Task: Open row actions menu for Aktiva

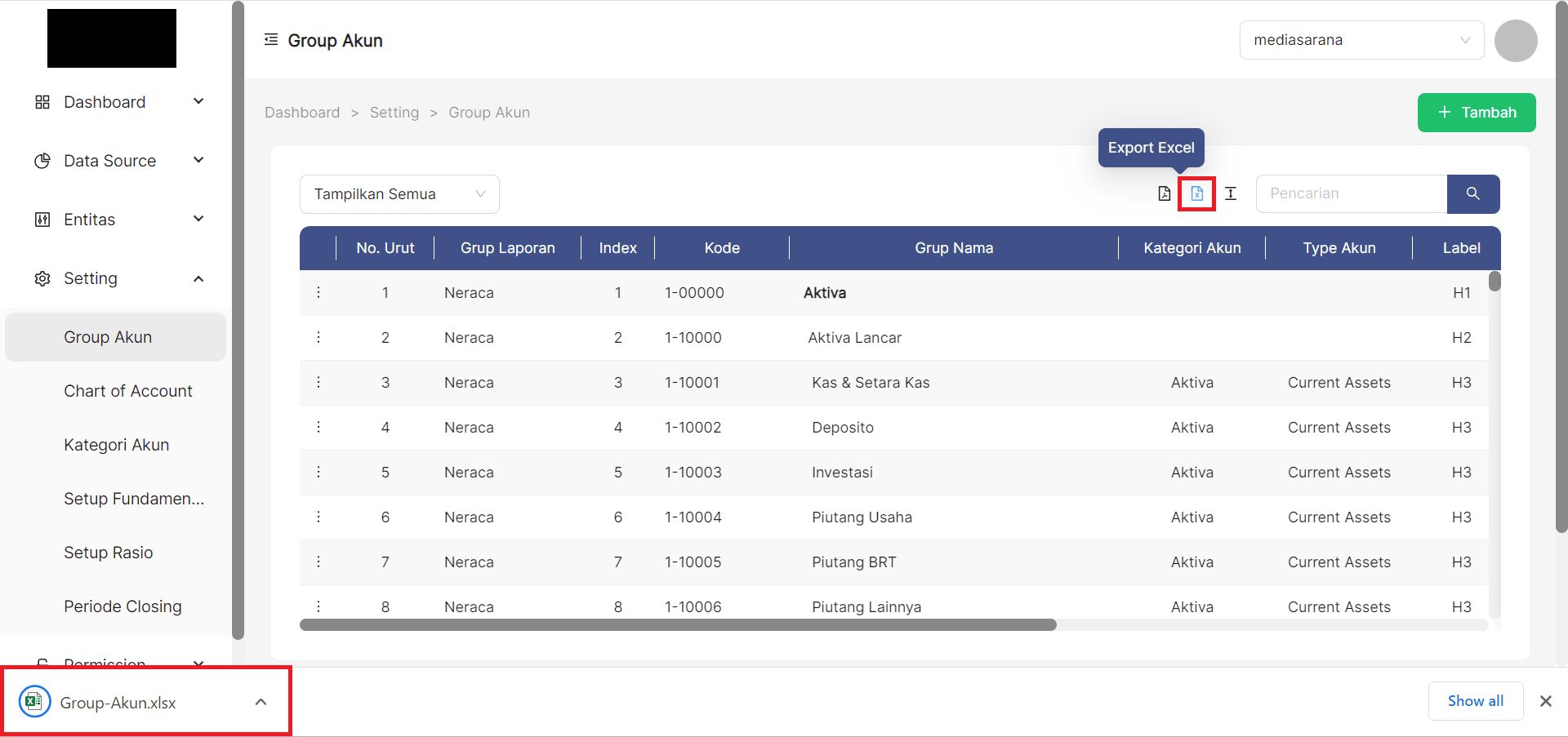Action: point(318,292)
